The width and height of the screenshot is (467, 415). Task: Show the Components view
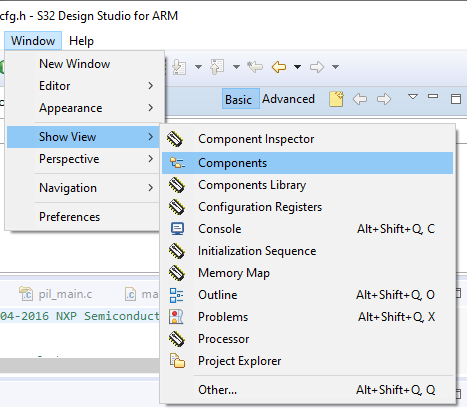(x=307, y=163)
